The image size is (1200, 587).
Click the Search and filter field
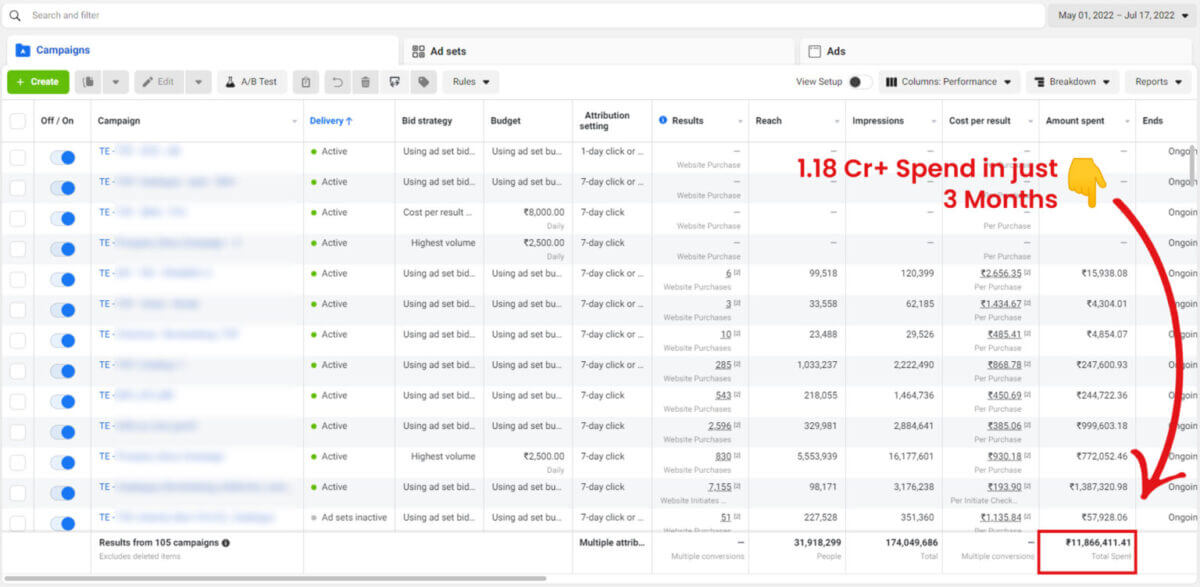click(520, 16)
